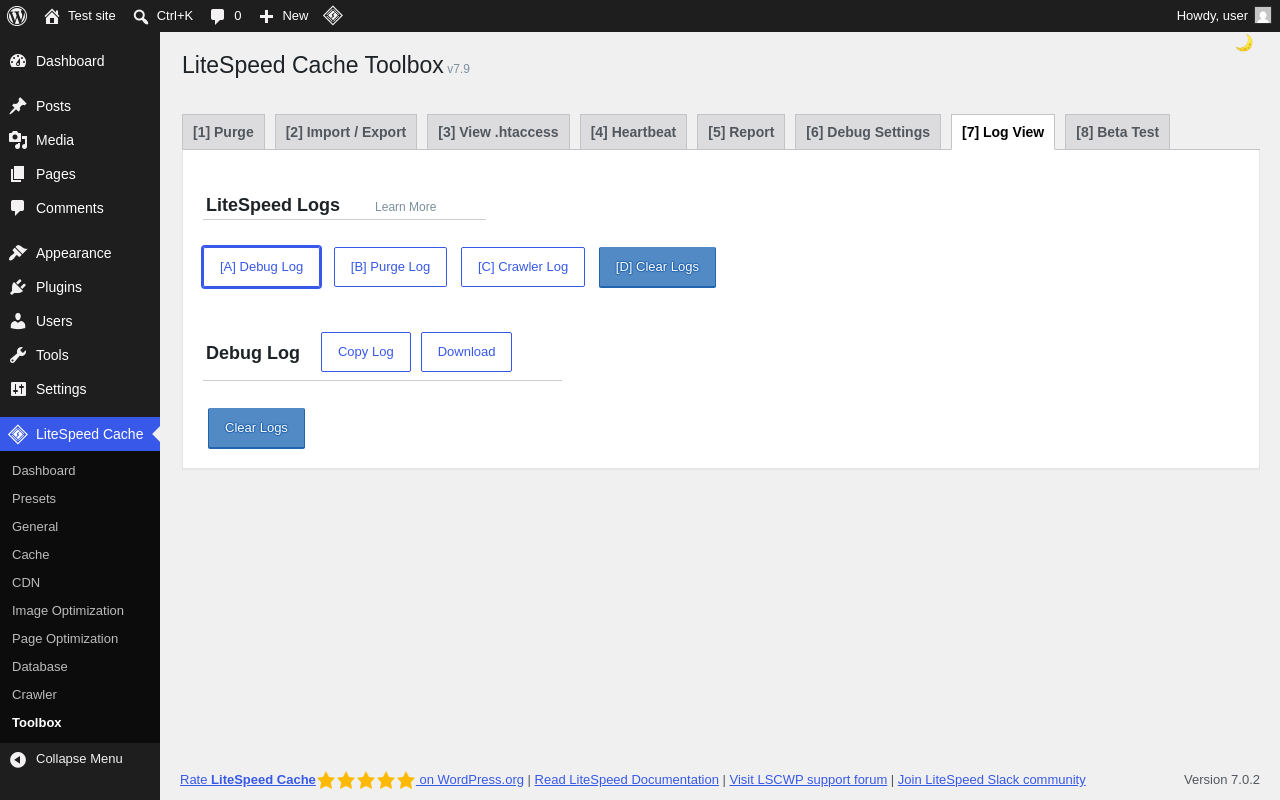Image resolution: width=1280 pixels, height=800 pixels.
Task: Open LiteSpeed diamond icon in admin bar
Action: pyautogui.click(x=333, y=15)
